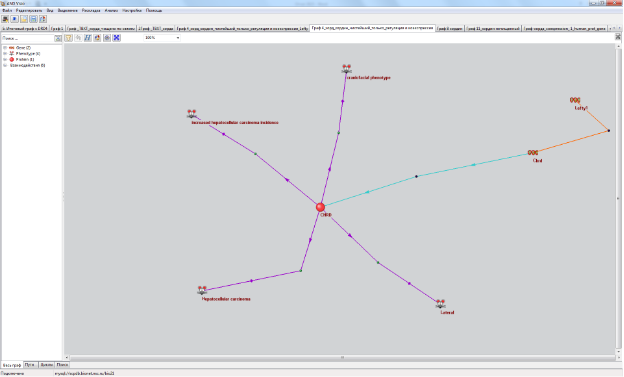
Task: Select the red CHRD protein node
Action: click(x=320, y=207)
